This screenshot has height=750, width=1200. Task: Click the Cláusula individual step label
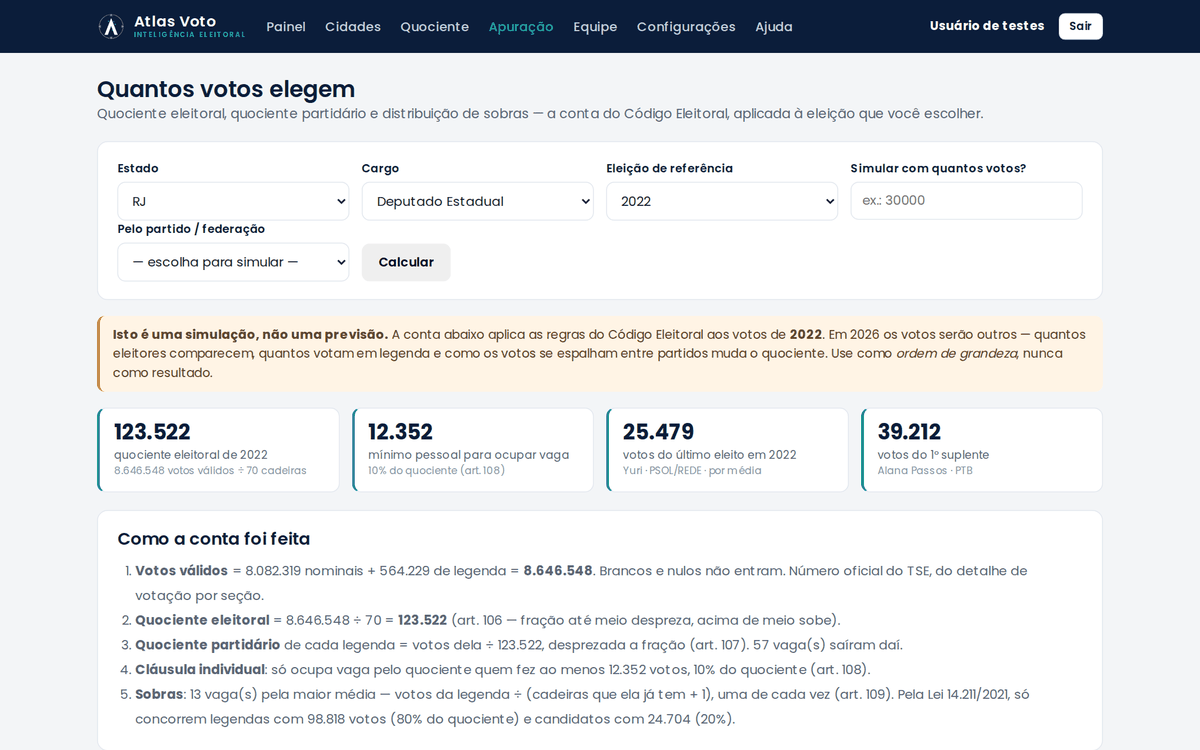(x=200, y=670)
